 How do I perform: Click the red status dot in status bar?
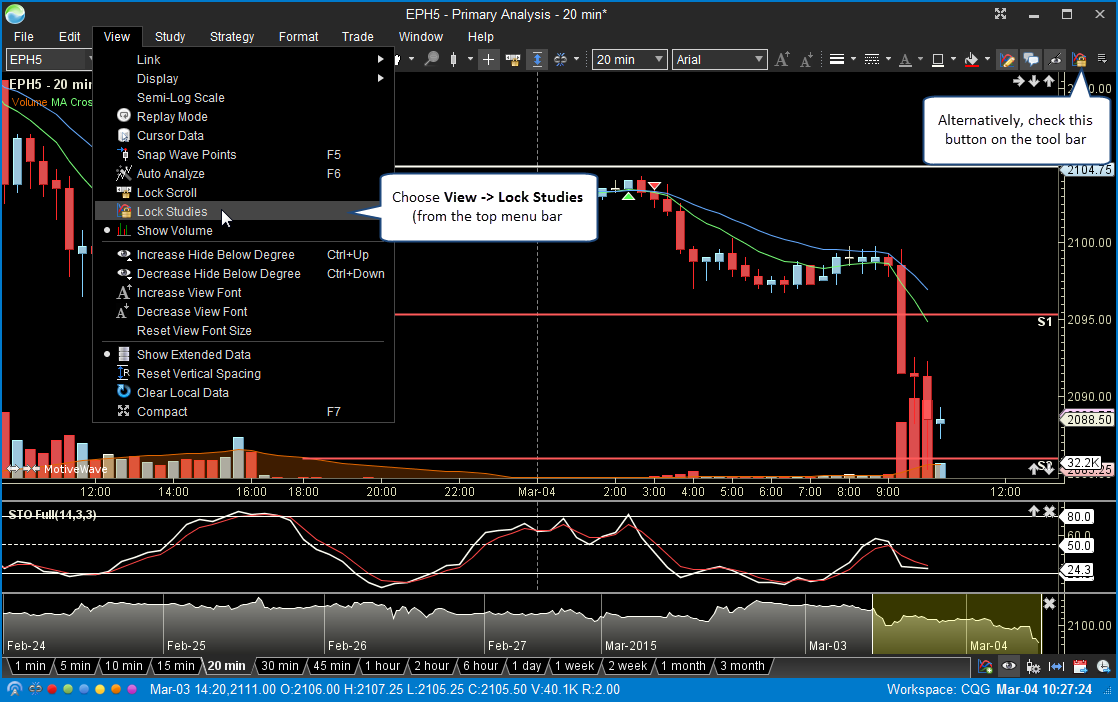click(x=52, y=689)
